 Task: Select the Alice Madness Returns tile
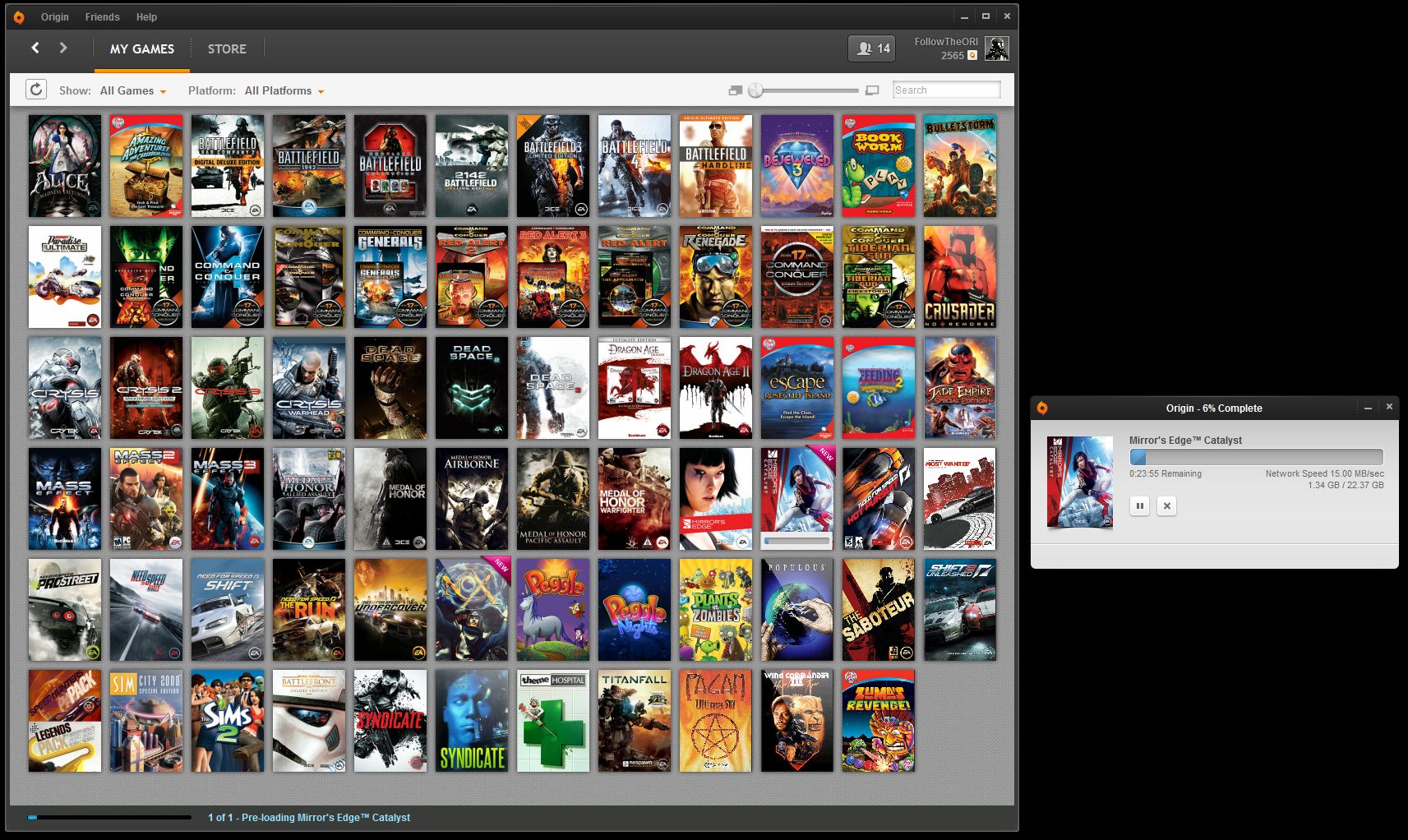tap(65, 166)
